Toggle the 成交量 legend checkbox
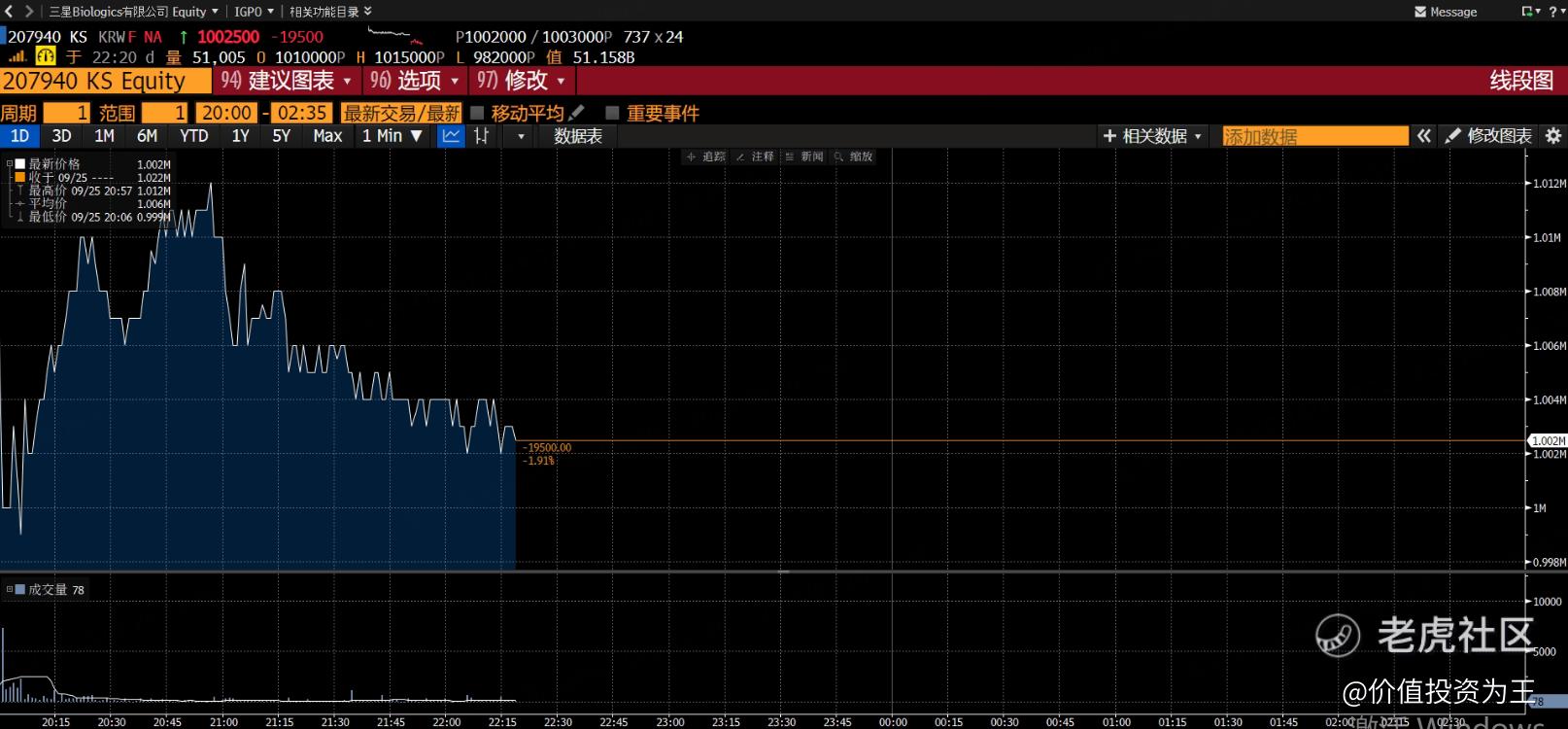This screenshot has height=729, width=1568. point(19,589)
